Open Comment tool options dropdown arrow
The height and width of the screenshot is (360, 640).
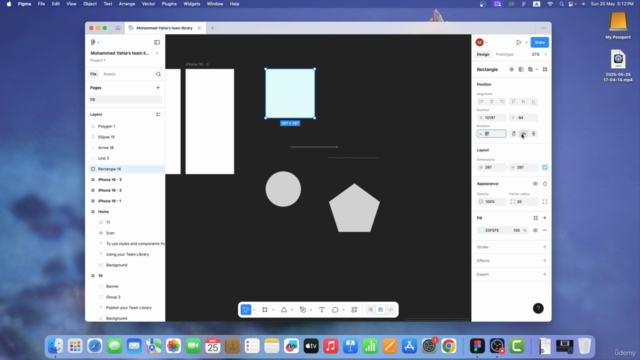pos(343,310)
